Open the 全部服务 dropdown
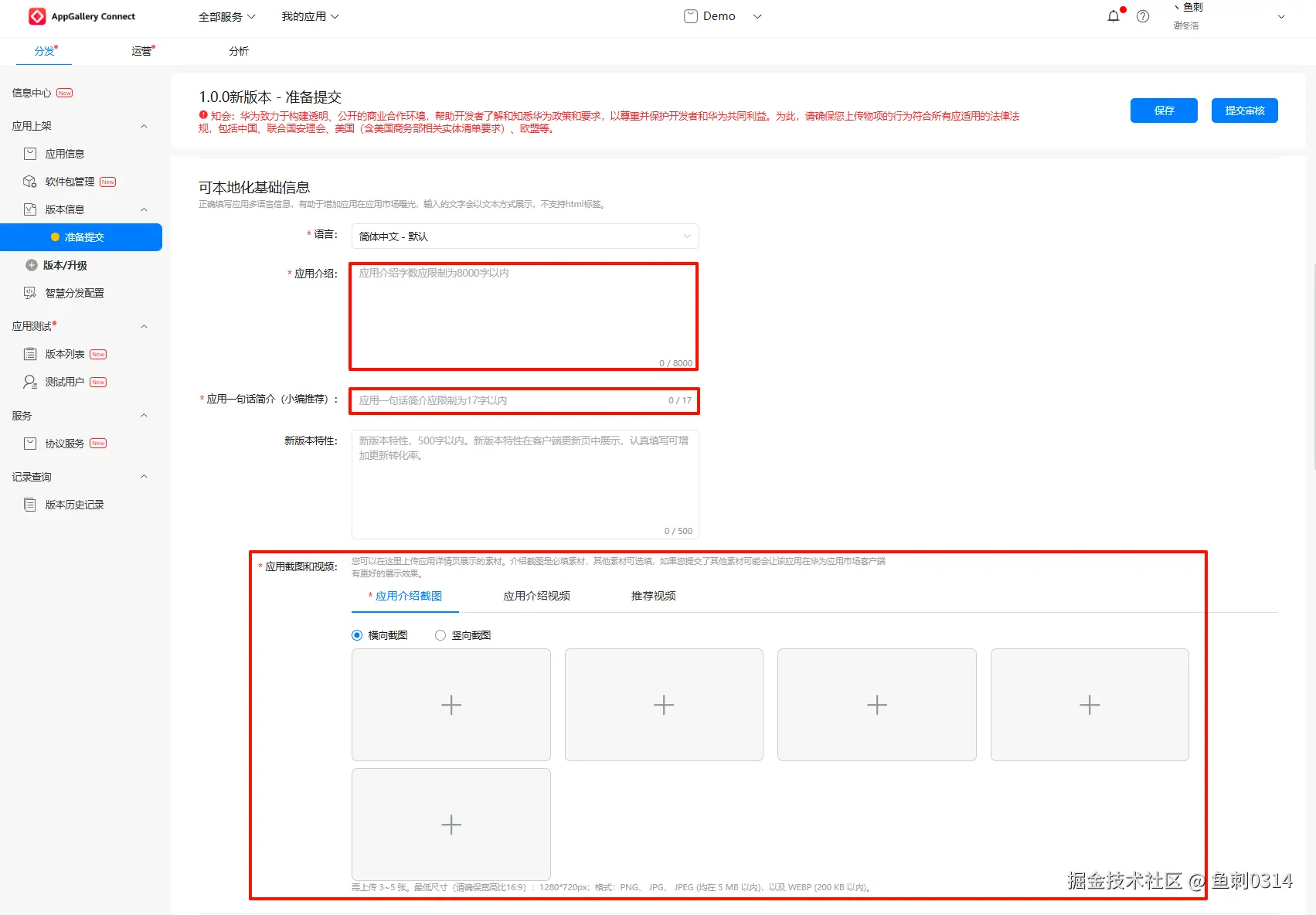 (226, 16)
